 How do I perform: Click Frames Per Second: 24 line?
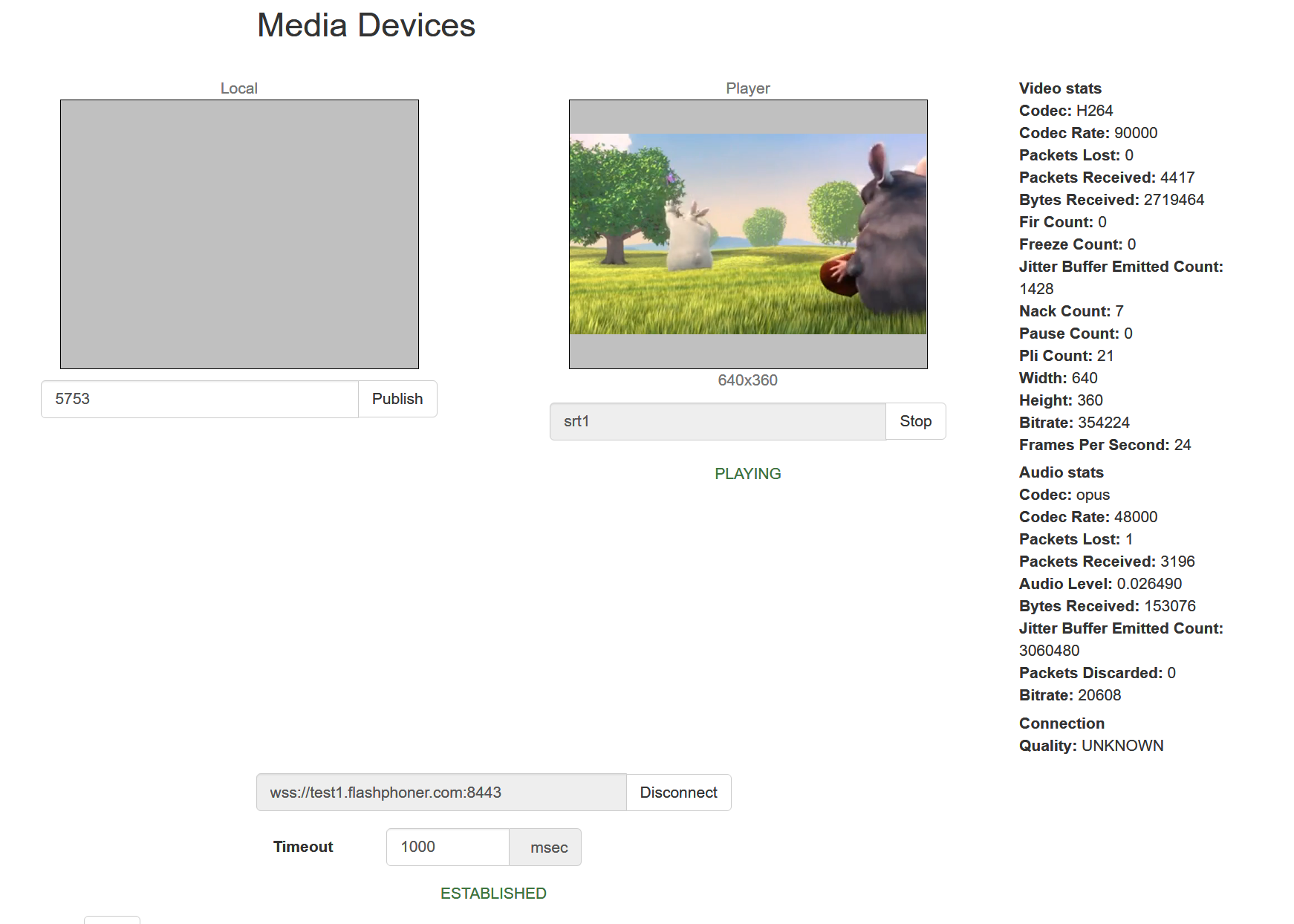(1105, 445)
